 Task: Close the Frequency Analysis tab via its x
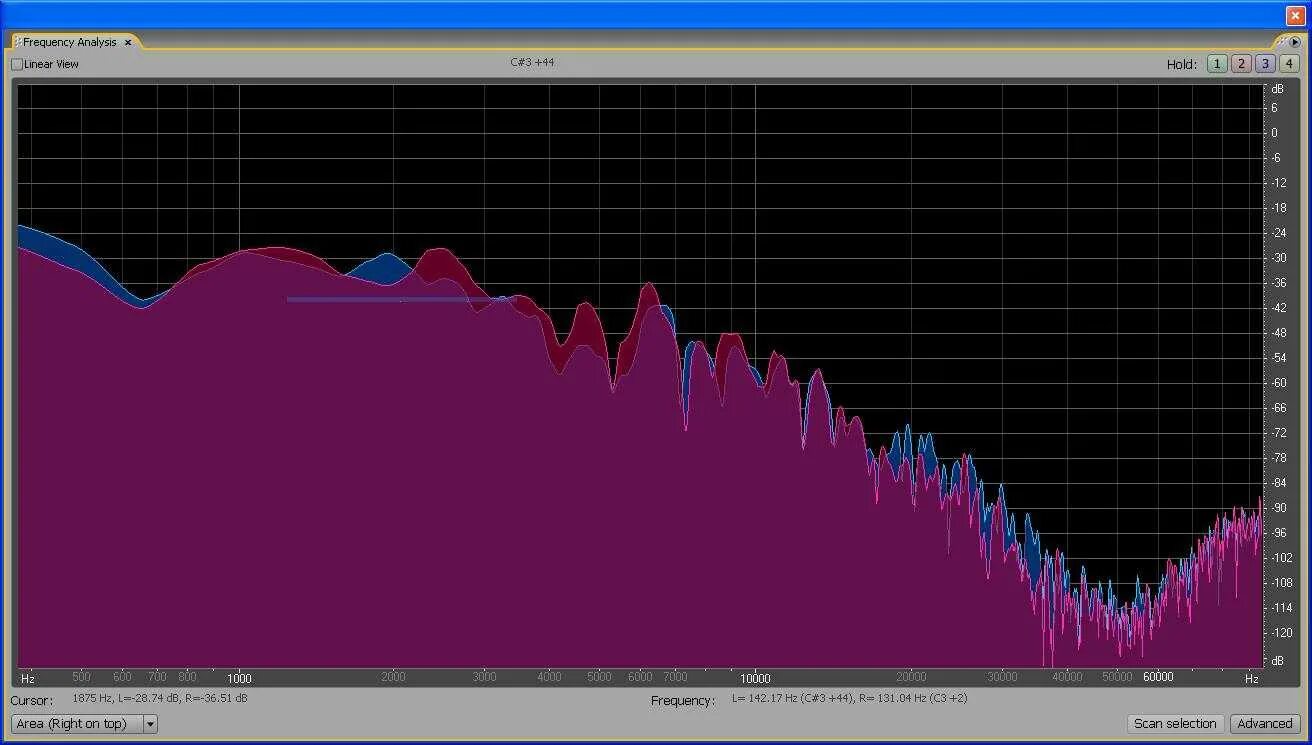point(127,42)
